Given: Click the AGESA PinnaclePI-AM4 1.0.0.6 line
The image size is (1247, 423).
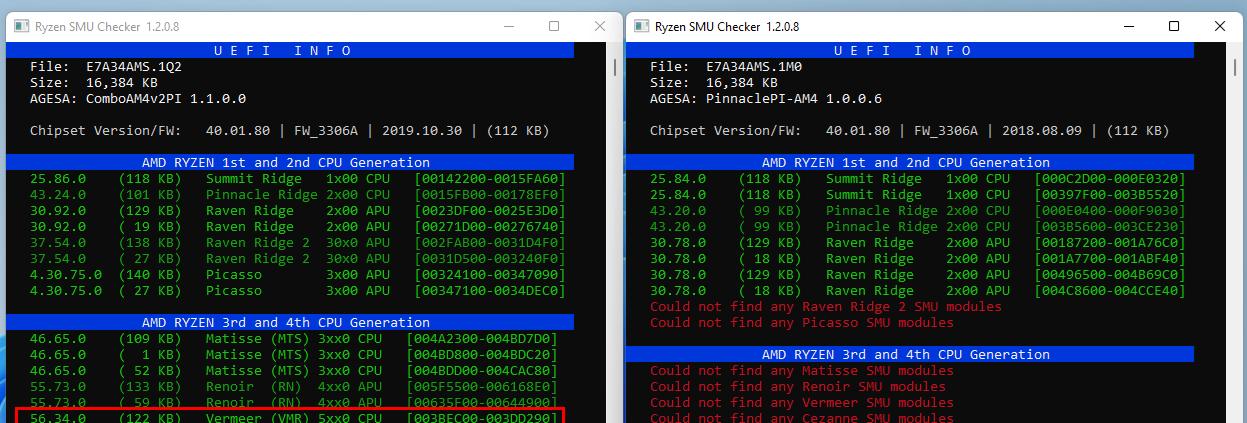Looking at the screenshot, I should 766,99.
